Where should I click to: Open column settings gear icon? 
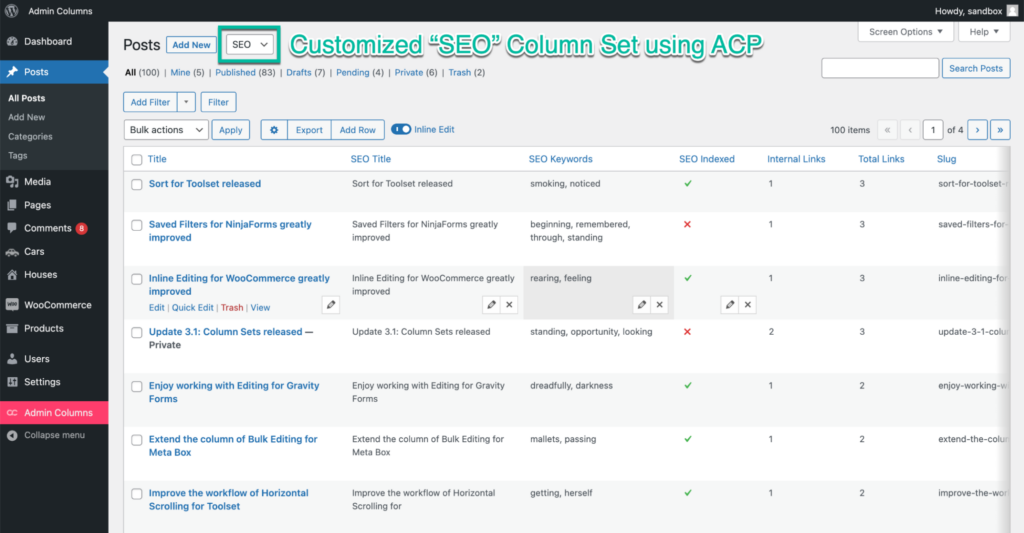(x=274, y=130)
